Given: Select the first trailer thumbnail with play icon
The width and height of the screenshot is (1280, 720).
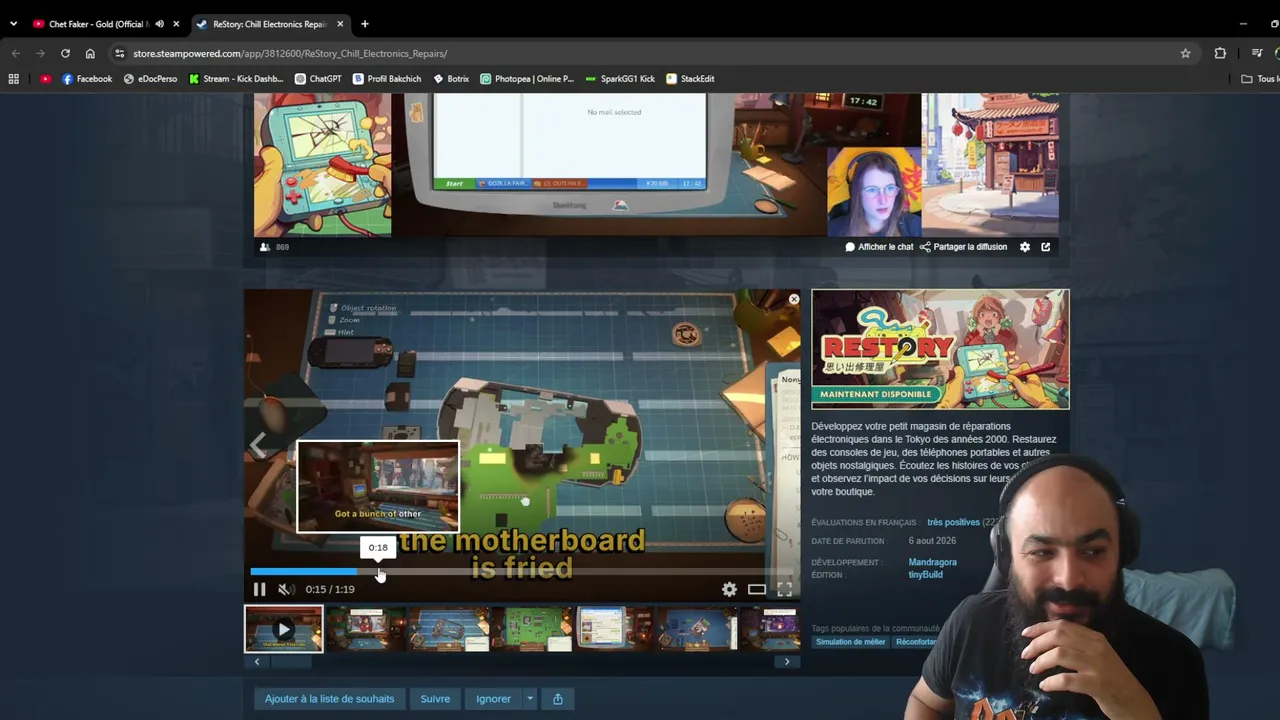Looking at the screenshot, I should point(284,629).
